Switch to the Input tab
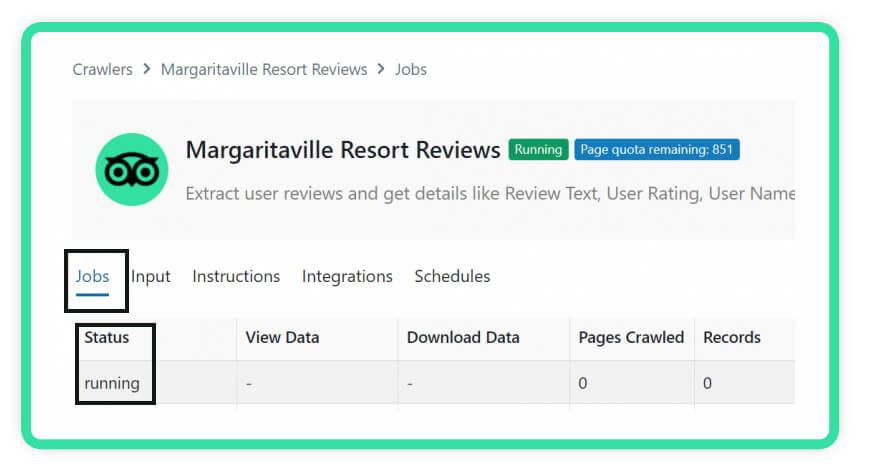870x473 pixels. pyautogui.click(x=151, y=276)
